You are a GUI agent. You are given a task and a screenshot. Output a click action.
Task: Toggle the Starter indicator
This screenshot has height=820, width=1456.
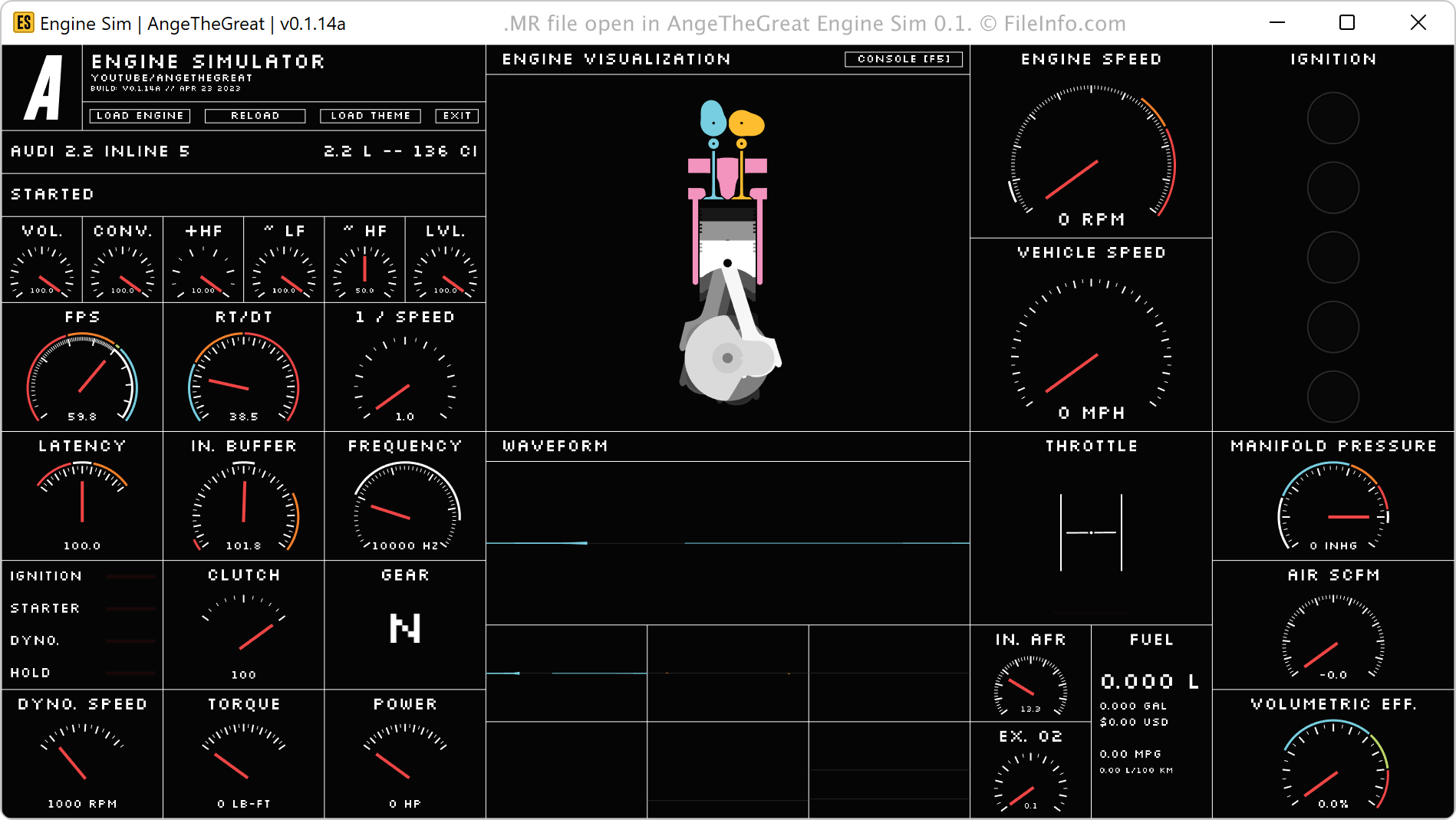point(130,608)
